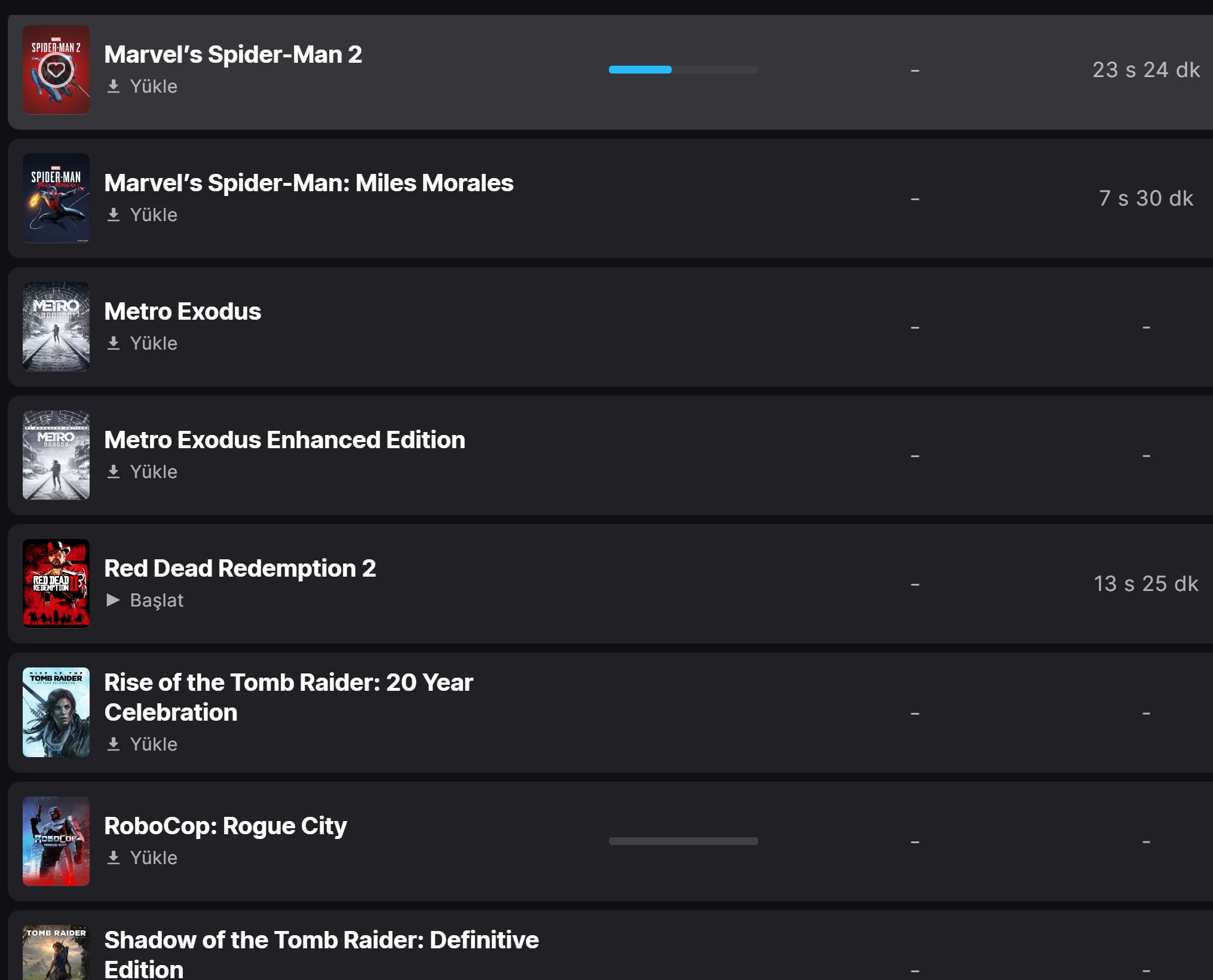Click download icon under Miles Morales
Screen dimensions: 1213x980
(x=114, y=215)
